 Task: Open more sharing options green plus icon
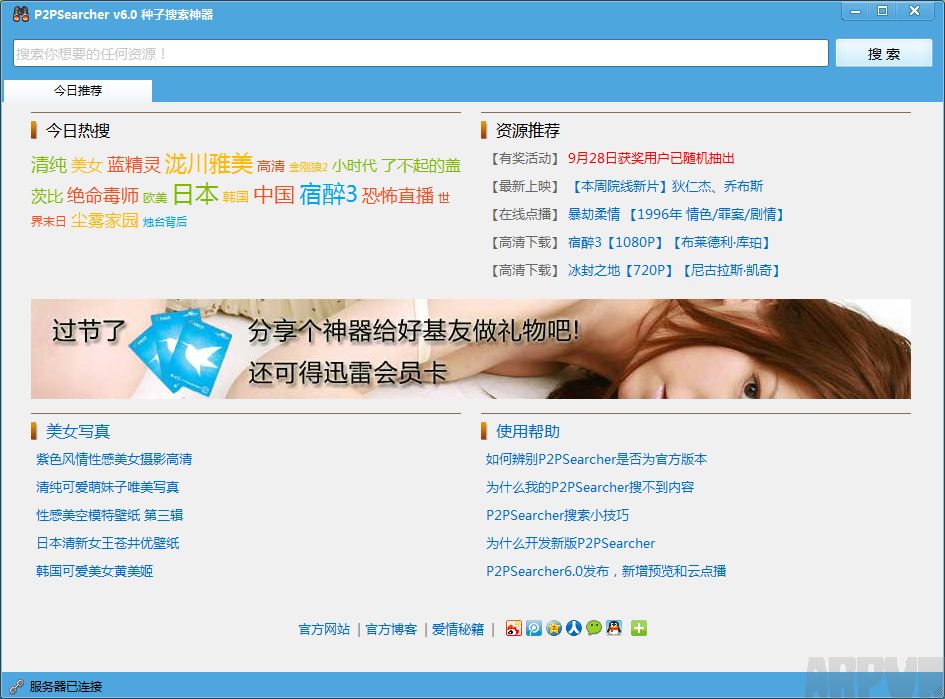639,629
